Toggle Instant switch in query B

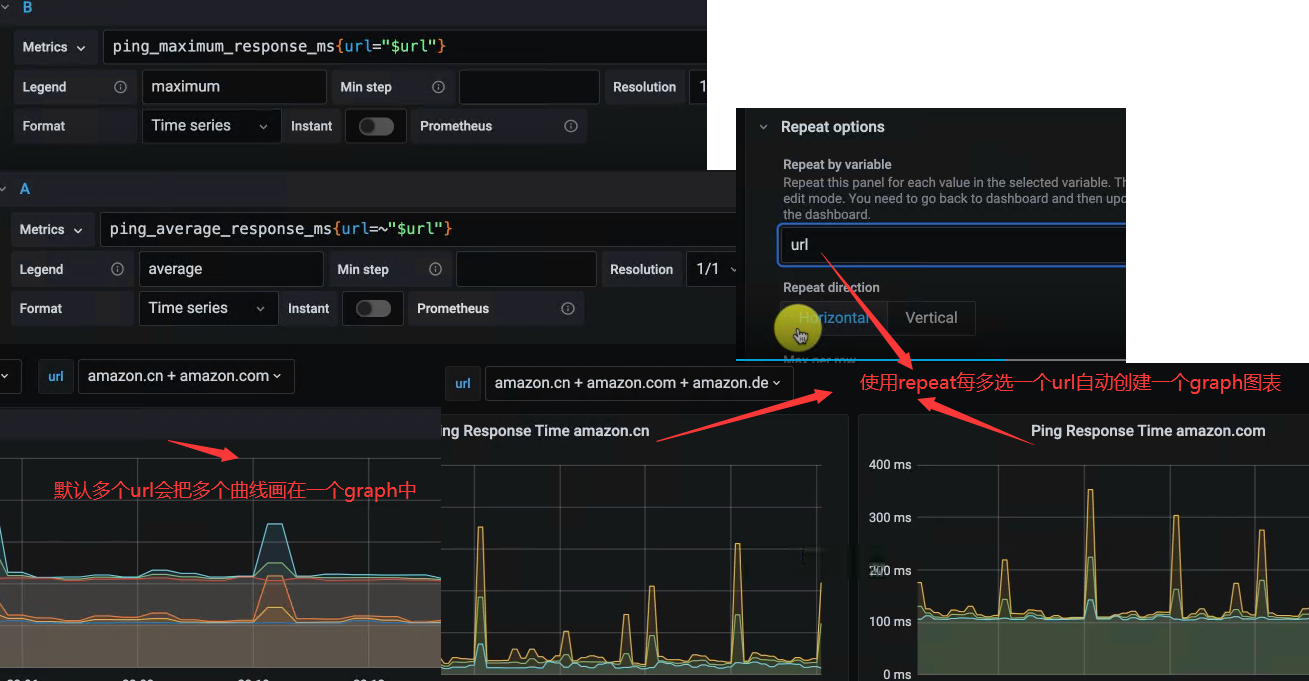376,126
